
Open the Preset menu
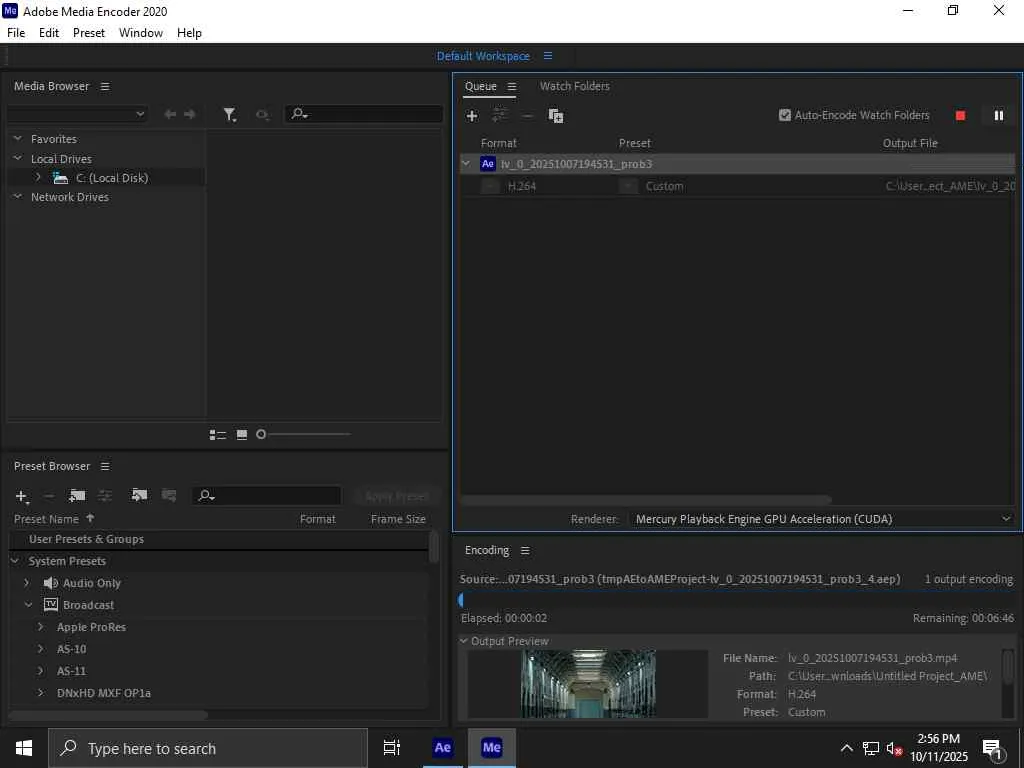click(89, 33)
